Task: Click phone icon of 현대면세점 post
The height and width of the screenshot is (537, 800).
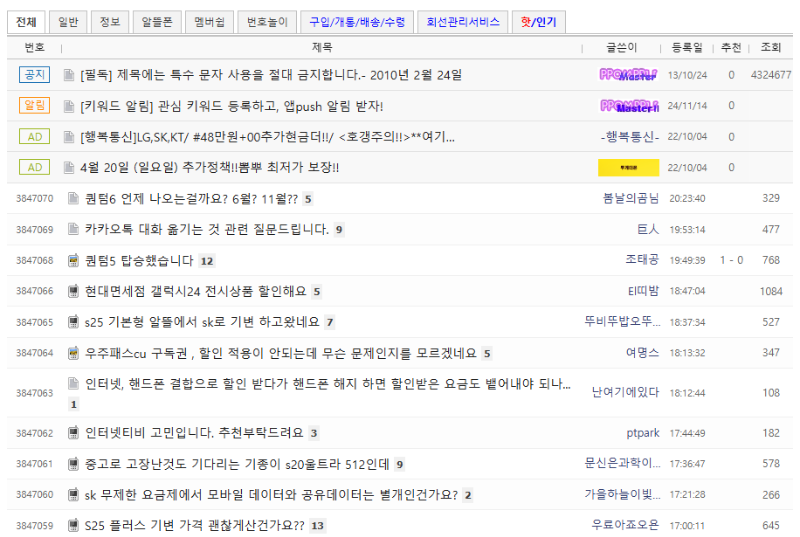Action: [73, 291]
